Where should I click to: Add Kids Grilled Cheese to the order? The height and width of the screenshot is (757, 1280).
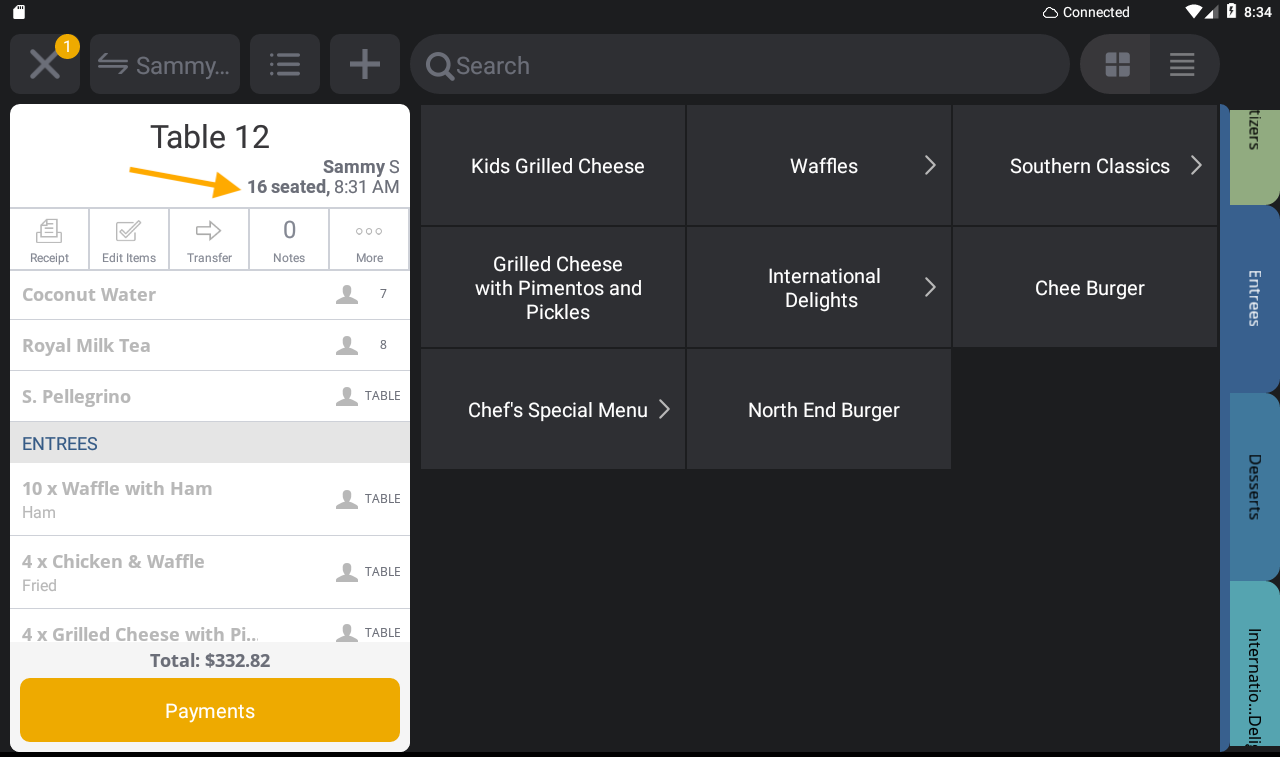(x=552, y=165)
